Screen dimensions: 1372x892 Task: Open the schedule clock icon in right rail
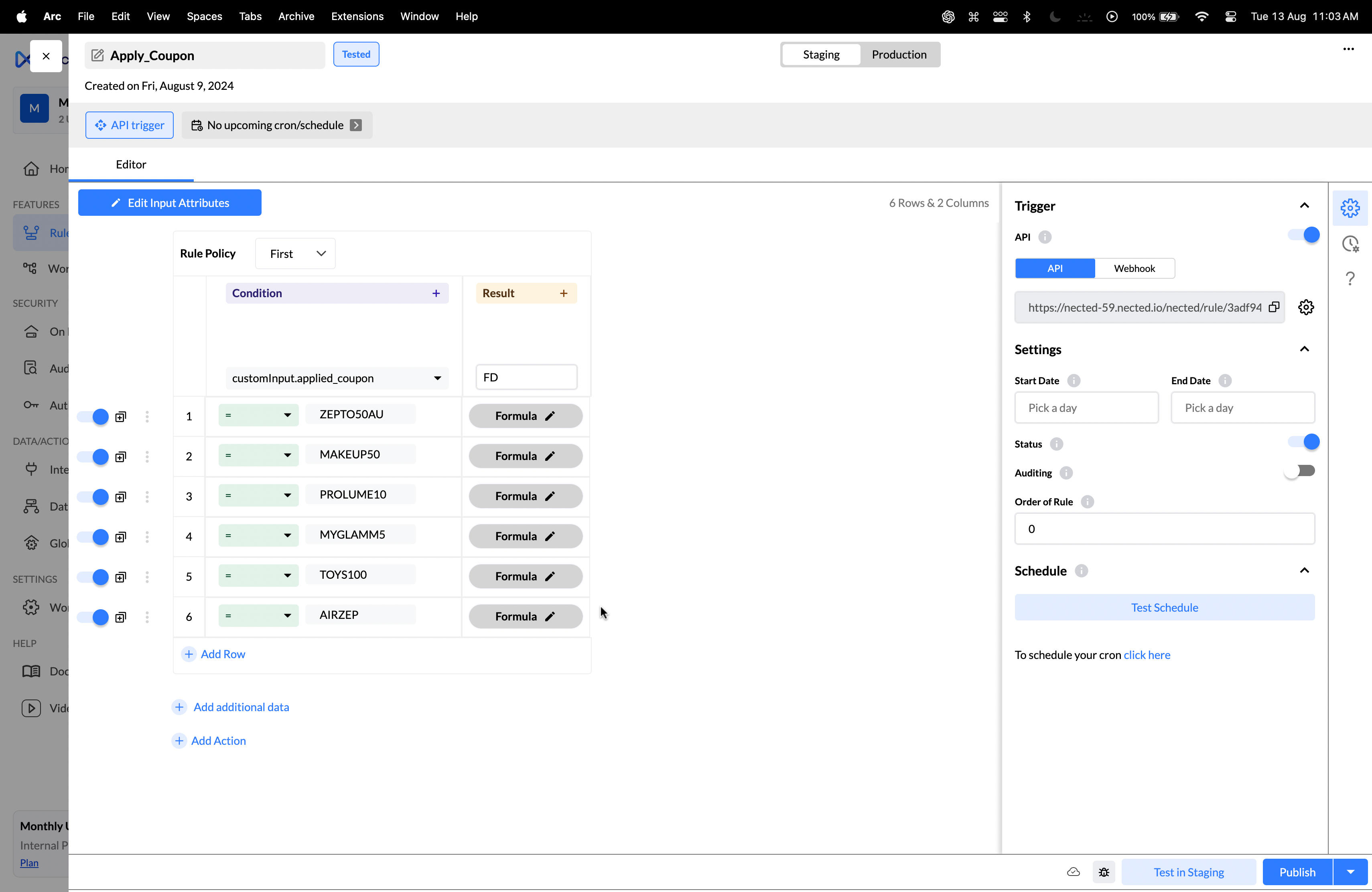[x=1350, y=244]
